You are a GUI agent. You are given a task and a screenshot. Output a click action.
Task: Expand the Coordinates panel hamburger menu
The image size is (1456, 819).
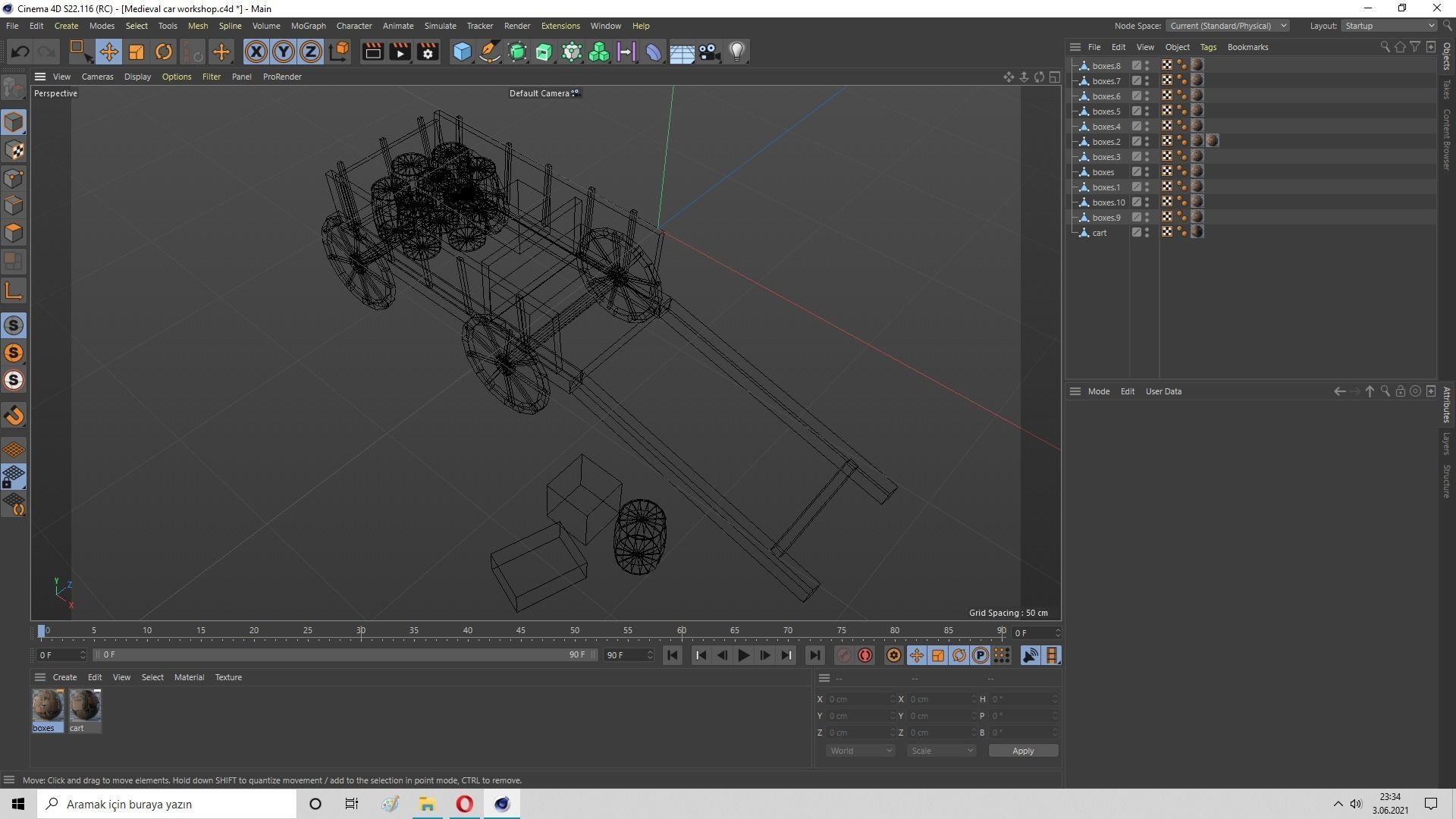click(824, 678)
